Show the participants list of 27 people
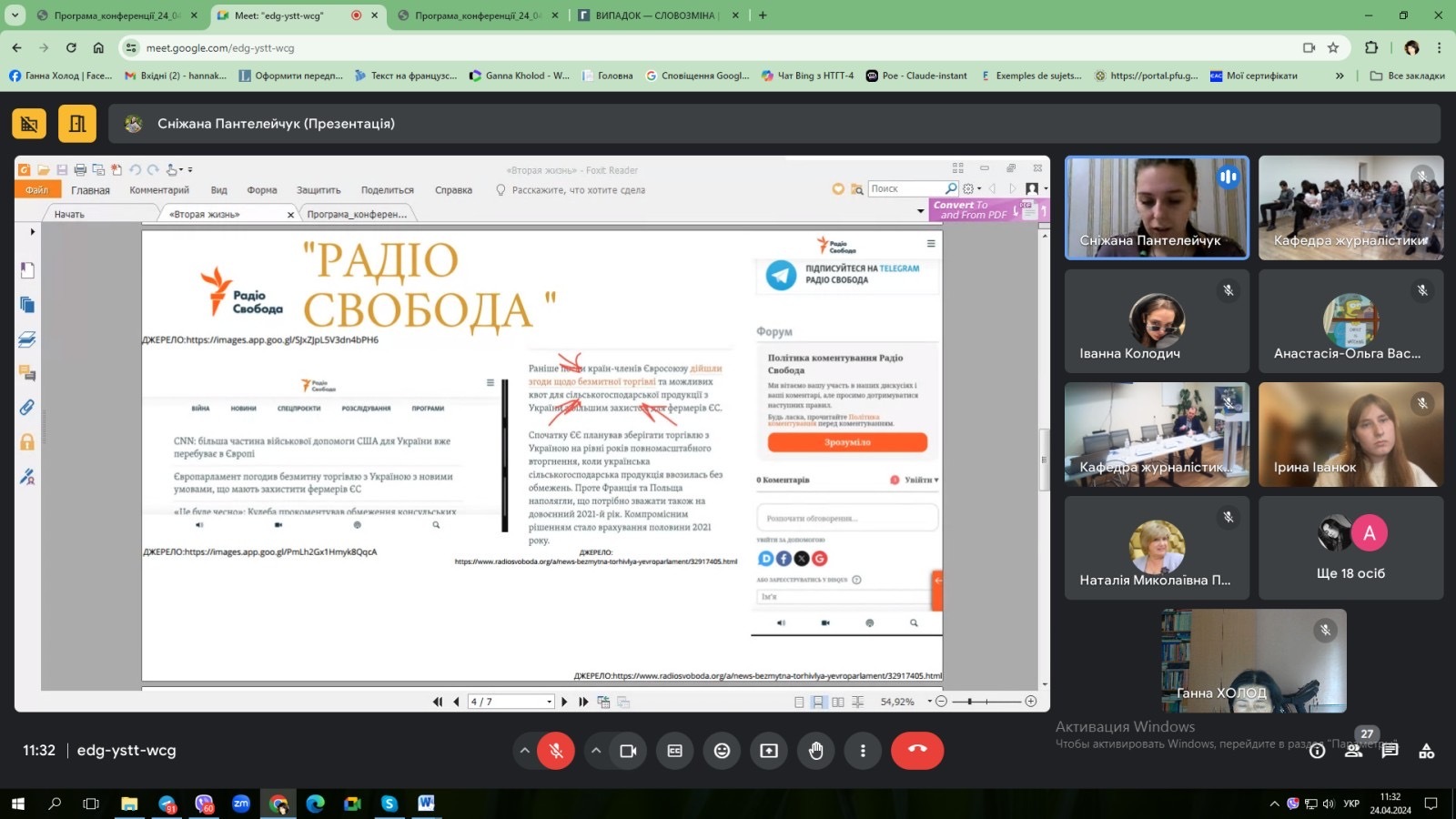The image size is (1456, 819). pos(1354,751)
